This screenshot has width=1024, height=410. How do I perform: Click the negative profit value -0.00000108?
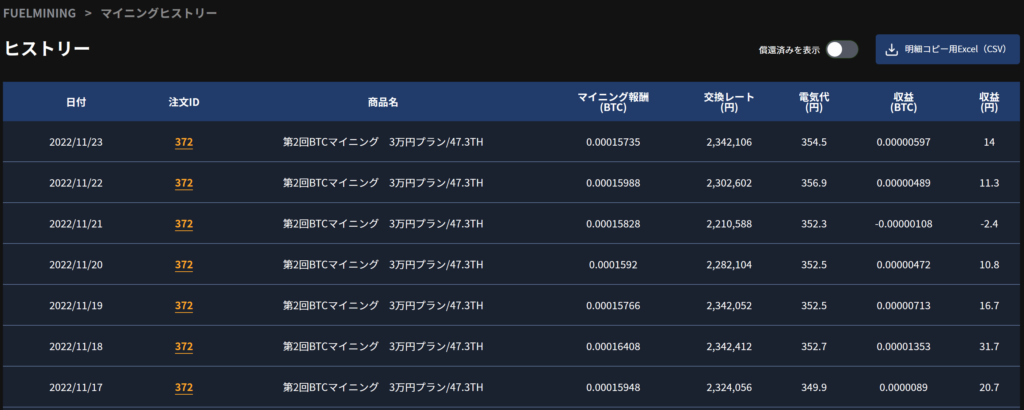(x=903, y=224)
